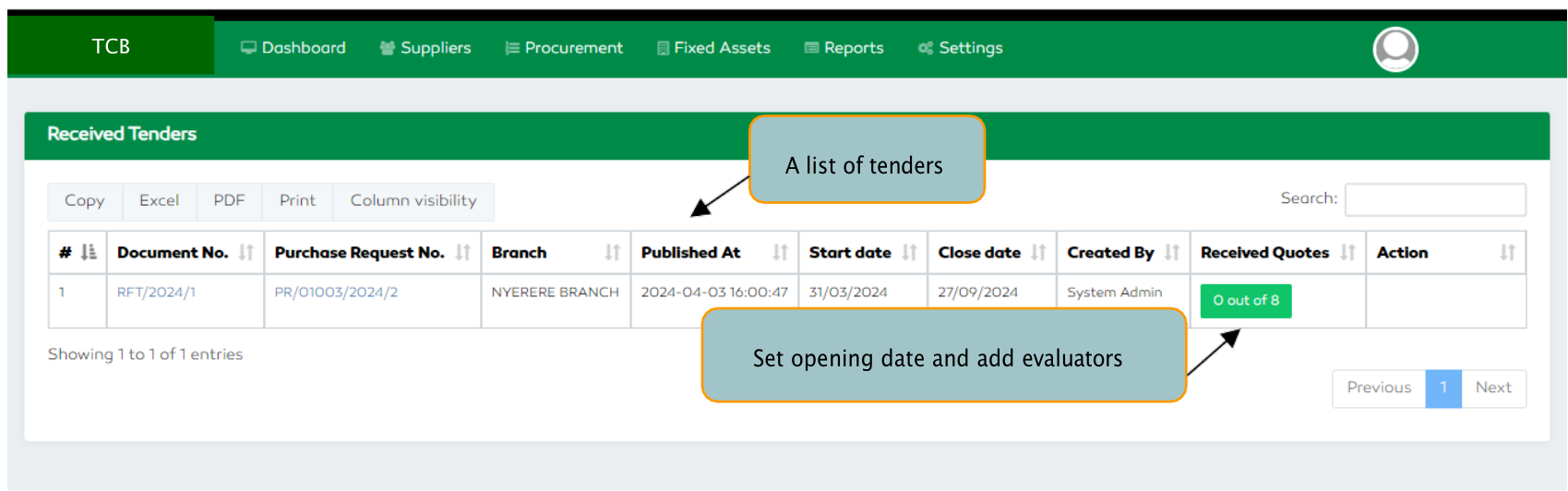Click 'Showing 1 to 1 of 1 entries'
This screenshot has width=1568, height=491.
pos(145,354)
